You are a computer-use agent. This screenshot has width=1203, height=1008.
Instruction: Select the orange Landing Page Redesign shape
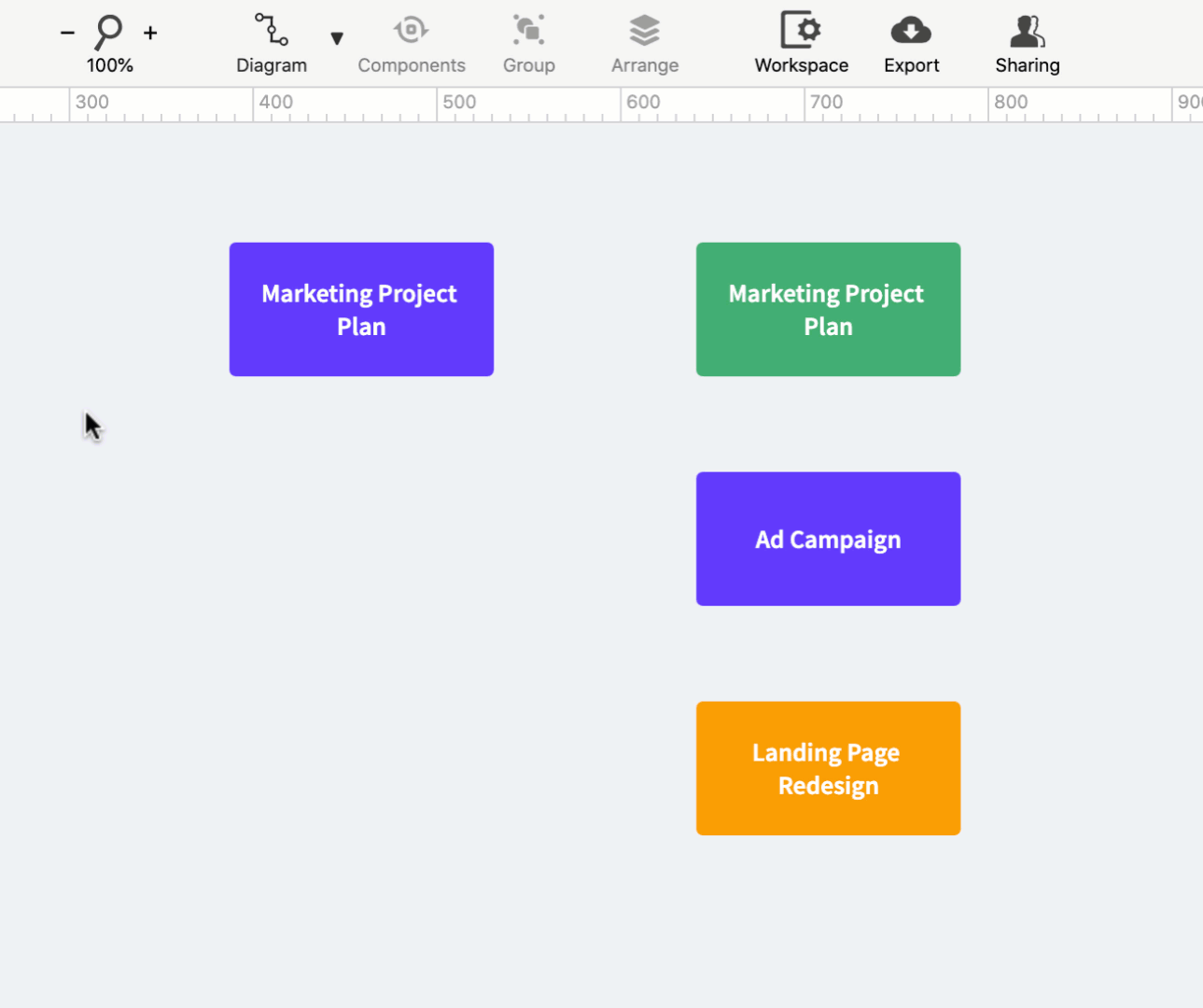pos(828,768)
